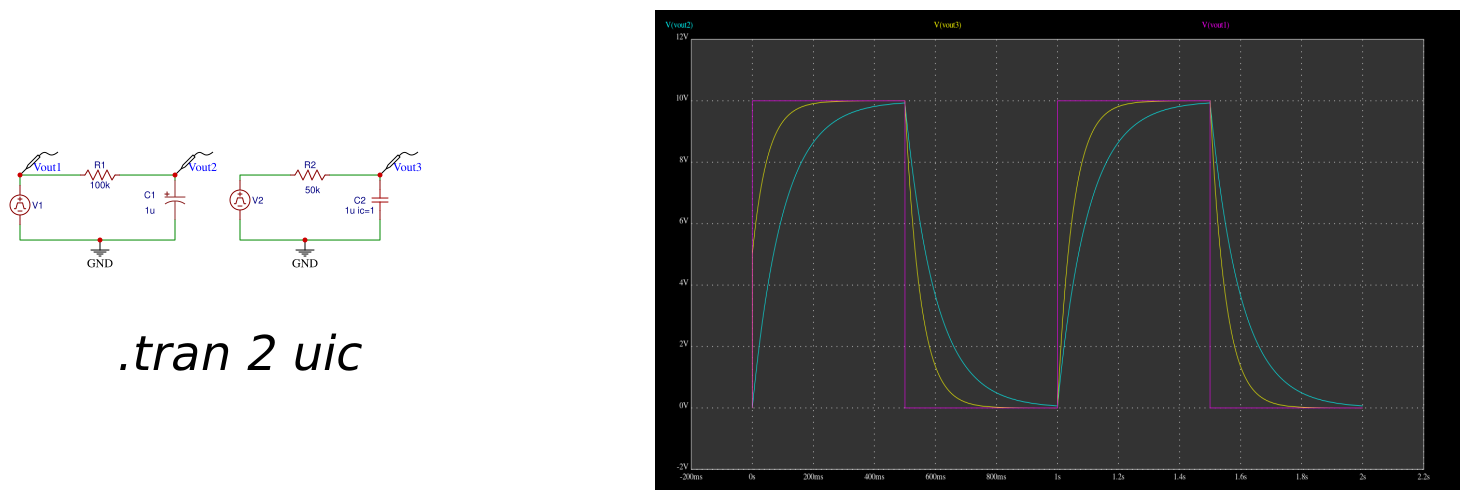
Task: Select the .tran 2 uic directive text
Action: 238,355
